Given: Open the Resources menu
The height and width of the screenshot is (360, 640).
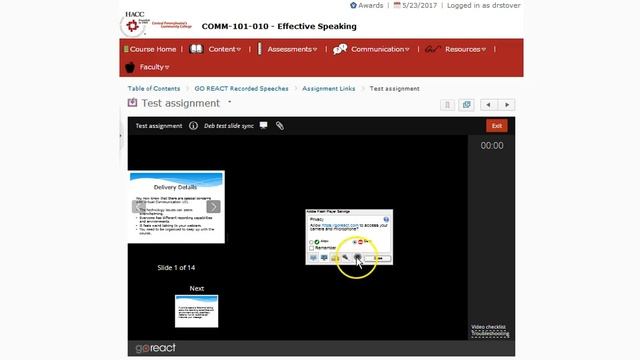Looking at the screenshot, I should (463, 49).
